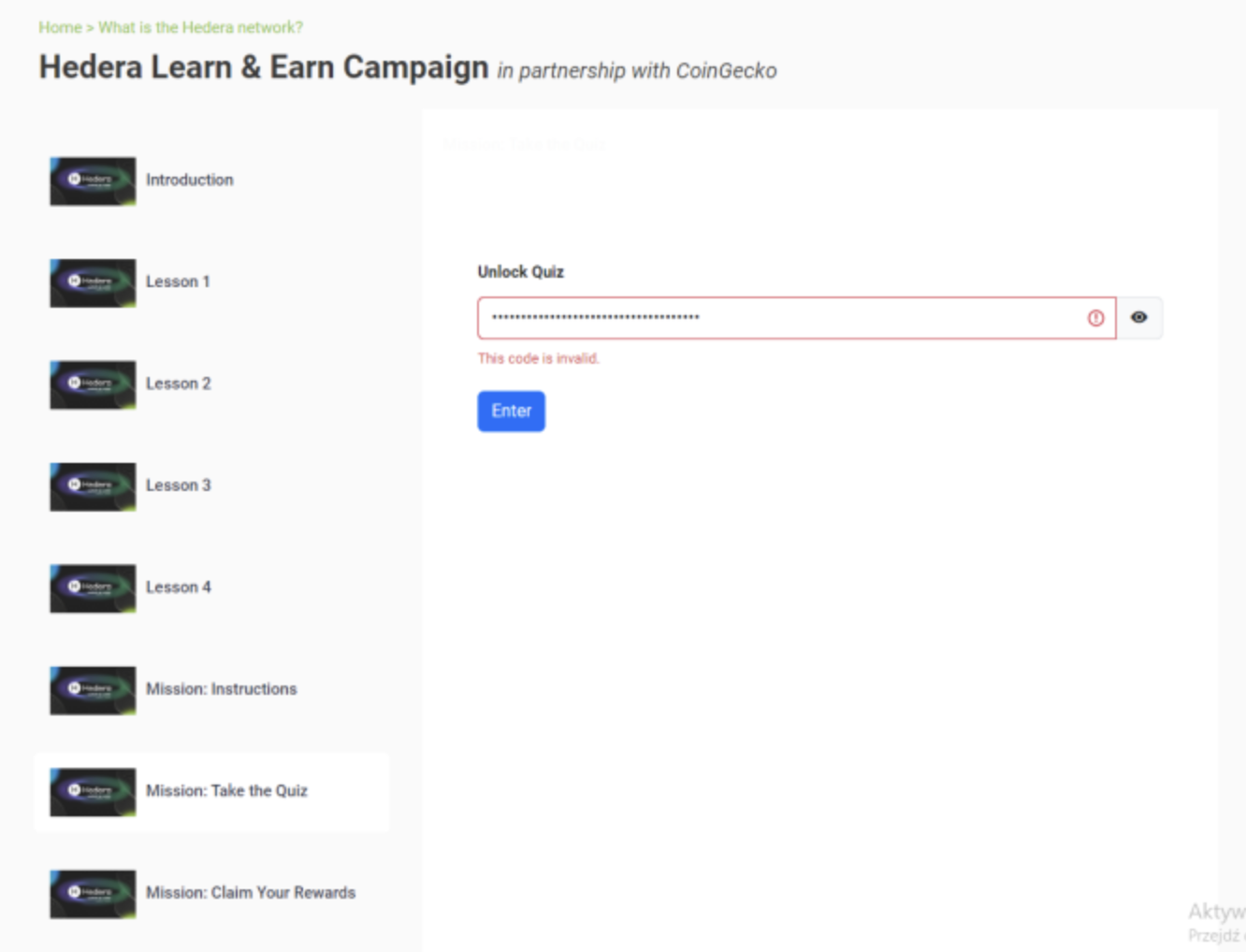Select Mission: Instructions label
1246x952 pixels.
click(222, 689)
